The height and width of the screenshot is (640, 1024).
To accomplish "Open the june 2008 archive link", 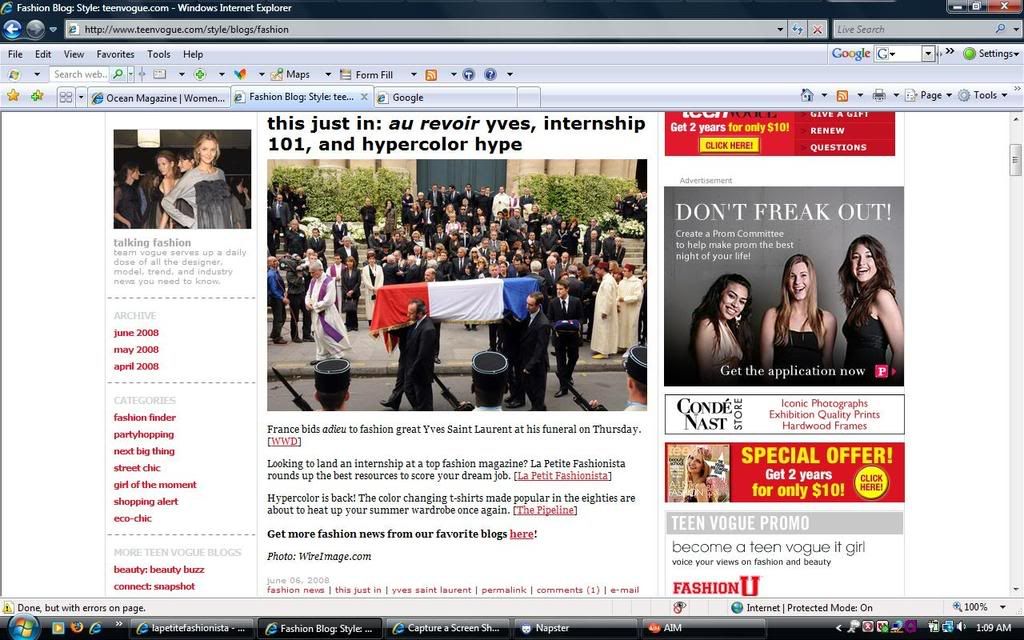I will pyautogui.click(x=136, y=332).
